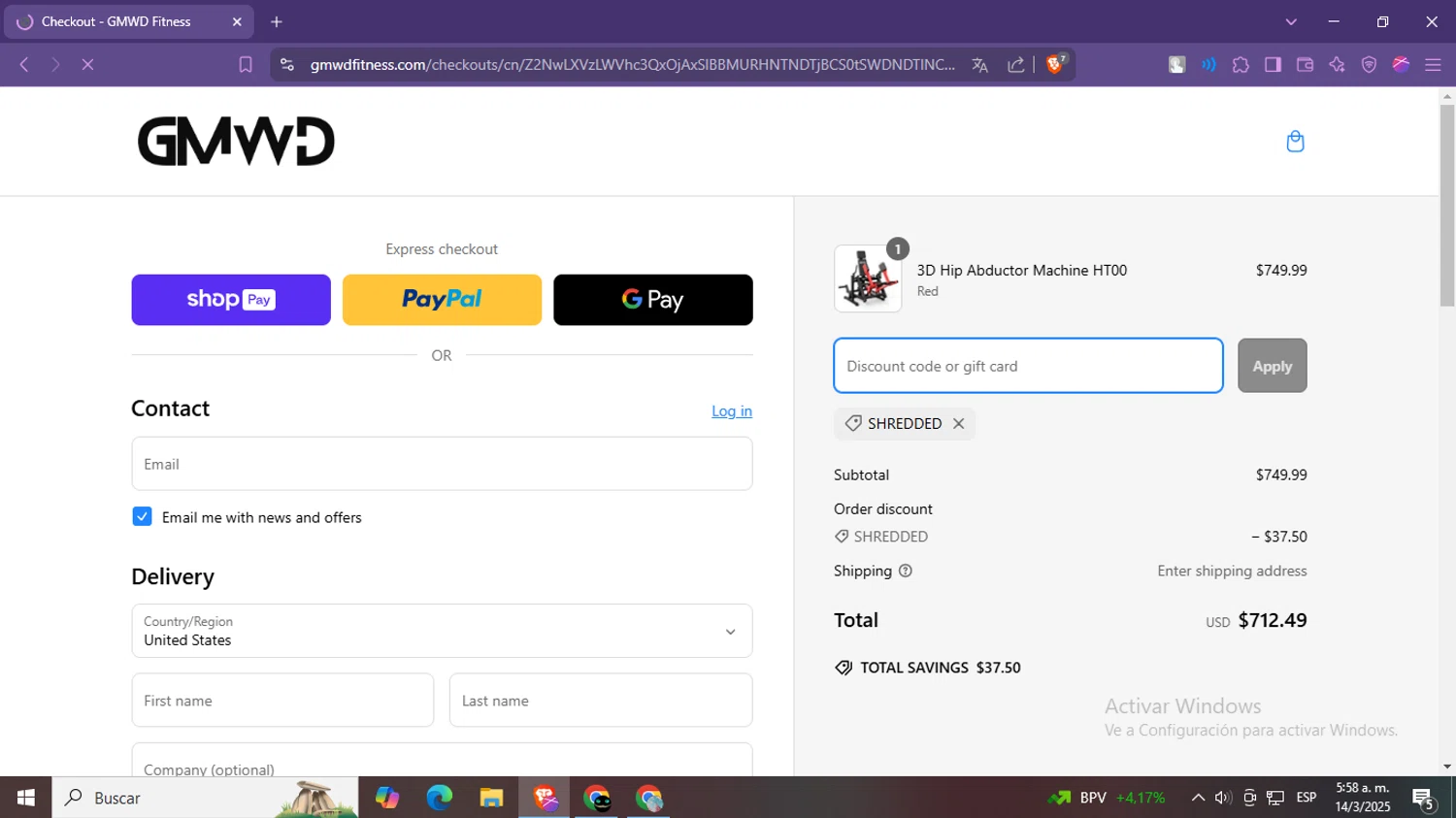The image size is (1456, 818).
Task: Focus the Last name field
Action: tap(601, 701)
